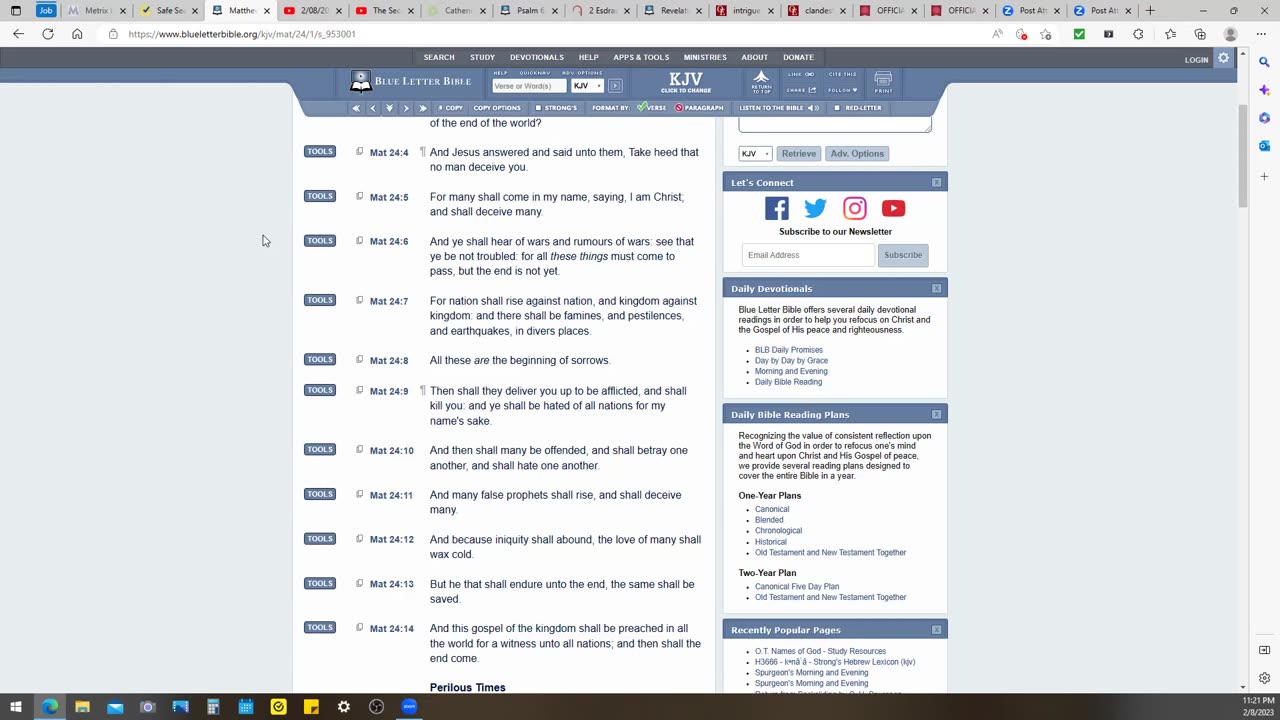Click the LOGIN link
This screenshot has height=720, width=1280.
click(1196, 60)
